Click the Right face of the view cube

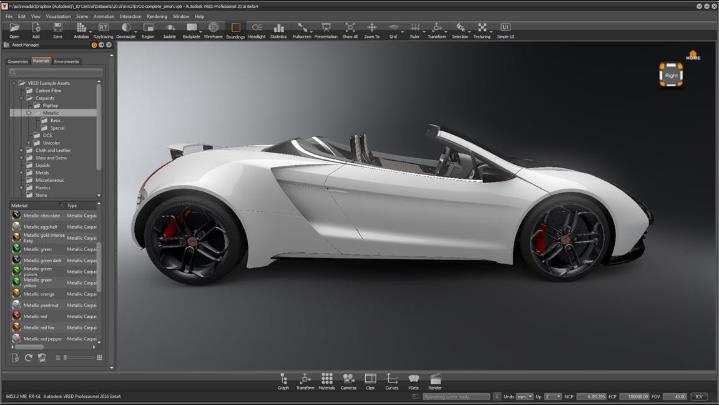click(670, 74)
